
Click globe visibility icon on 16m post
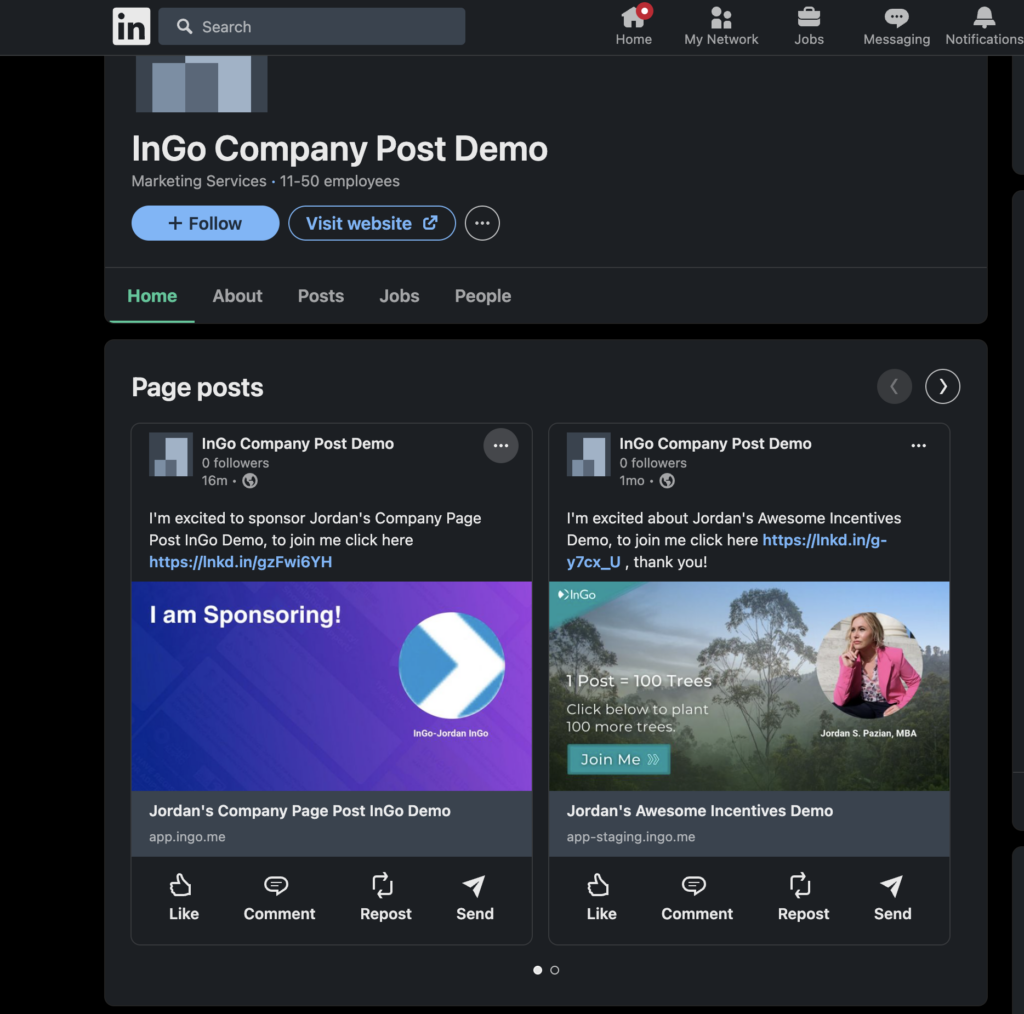249,481
